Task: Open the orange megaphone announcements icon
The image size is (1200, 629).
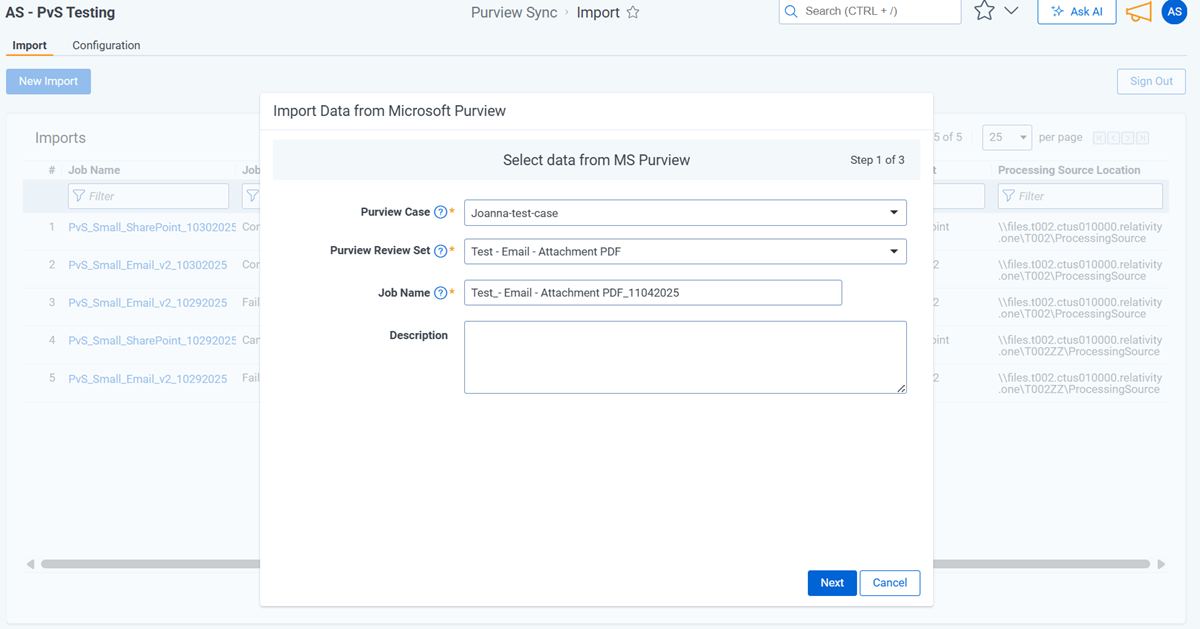Action: tap(1138, 12)
